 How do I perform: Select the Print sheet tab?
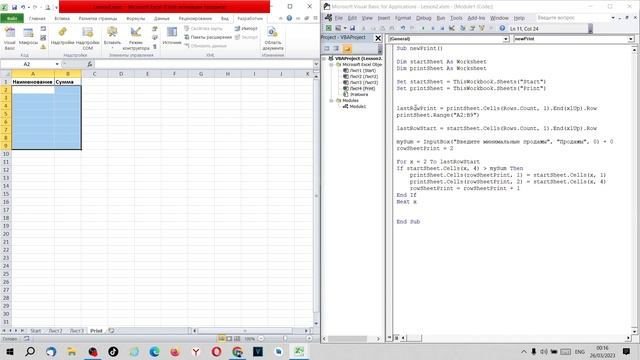pos(96,331)
